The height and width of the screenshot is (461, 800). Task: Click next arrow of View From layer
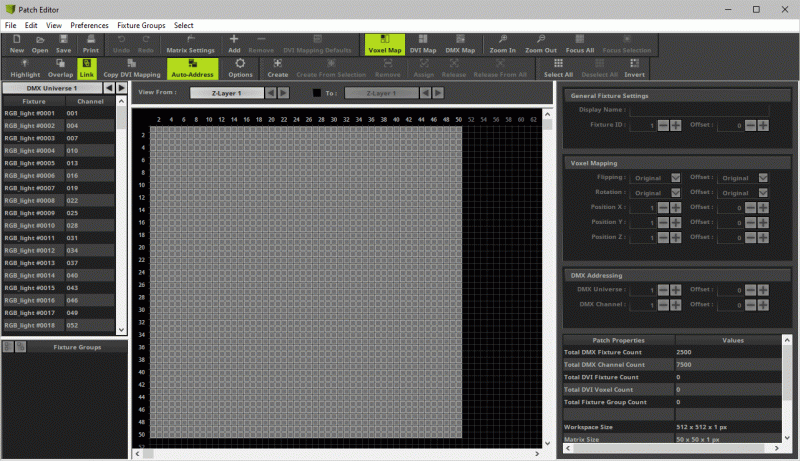pos(283,93)
